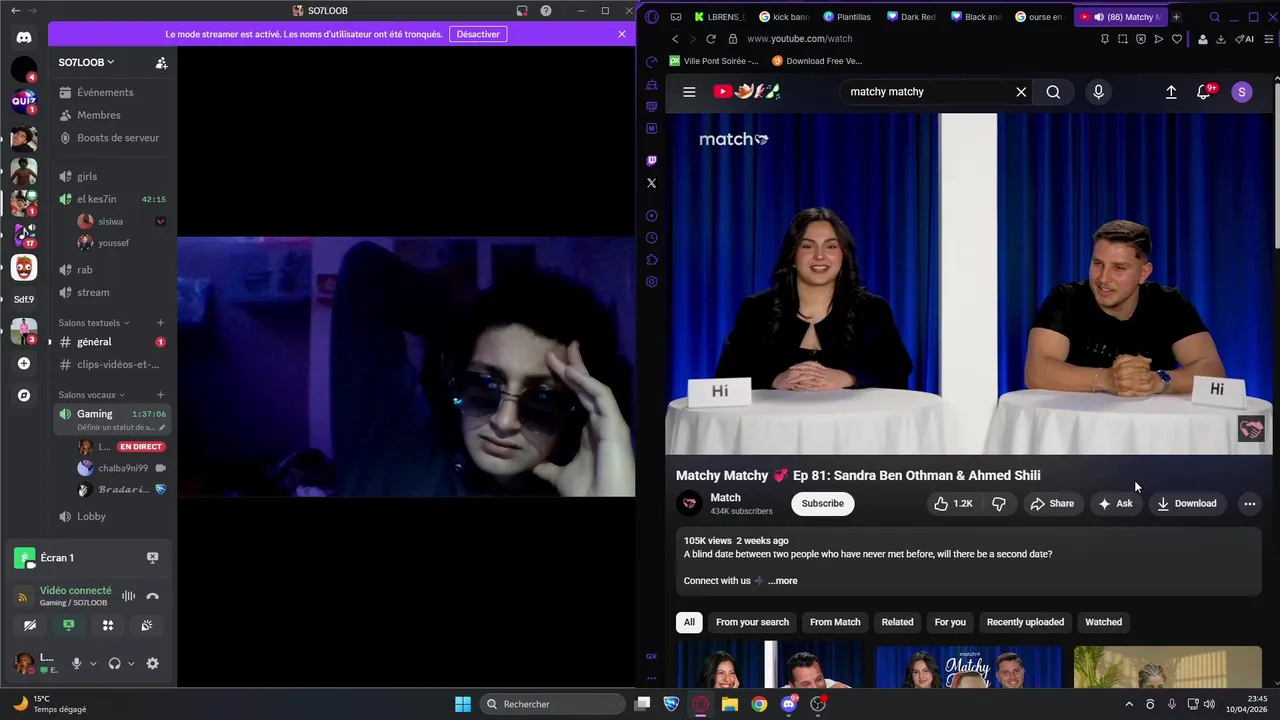The height and width of the screenshot is (720, 1280).
Task: Create channel plus next to Salons textuels
Action: pyautogui.click(x=160, y=323)
